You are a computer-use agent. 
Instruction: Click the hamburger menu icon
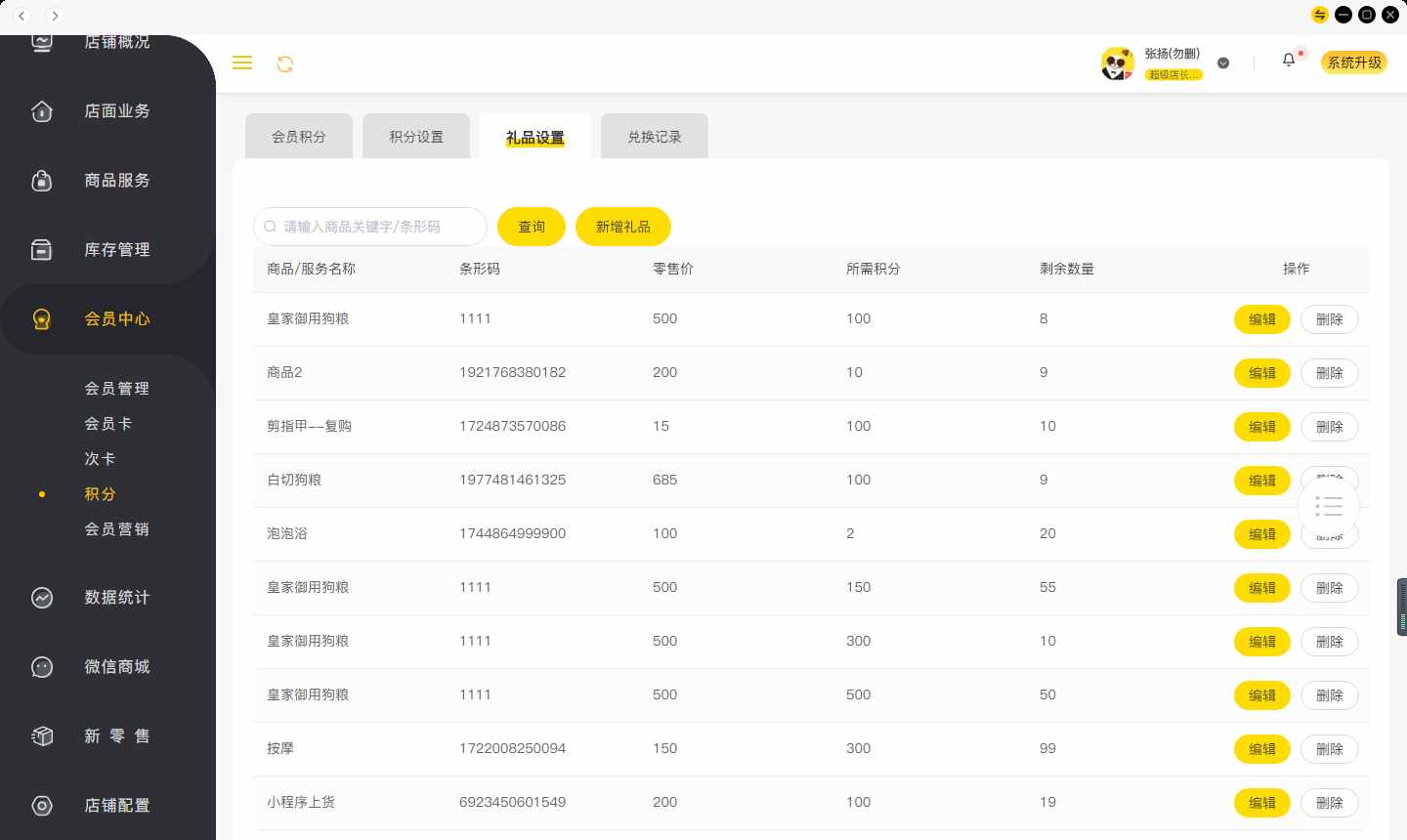[x=242, y=63]
